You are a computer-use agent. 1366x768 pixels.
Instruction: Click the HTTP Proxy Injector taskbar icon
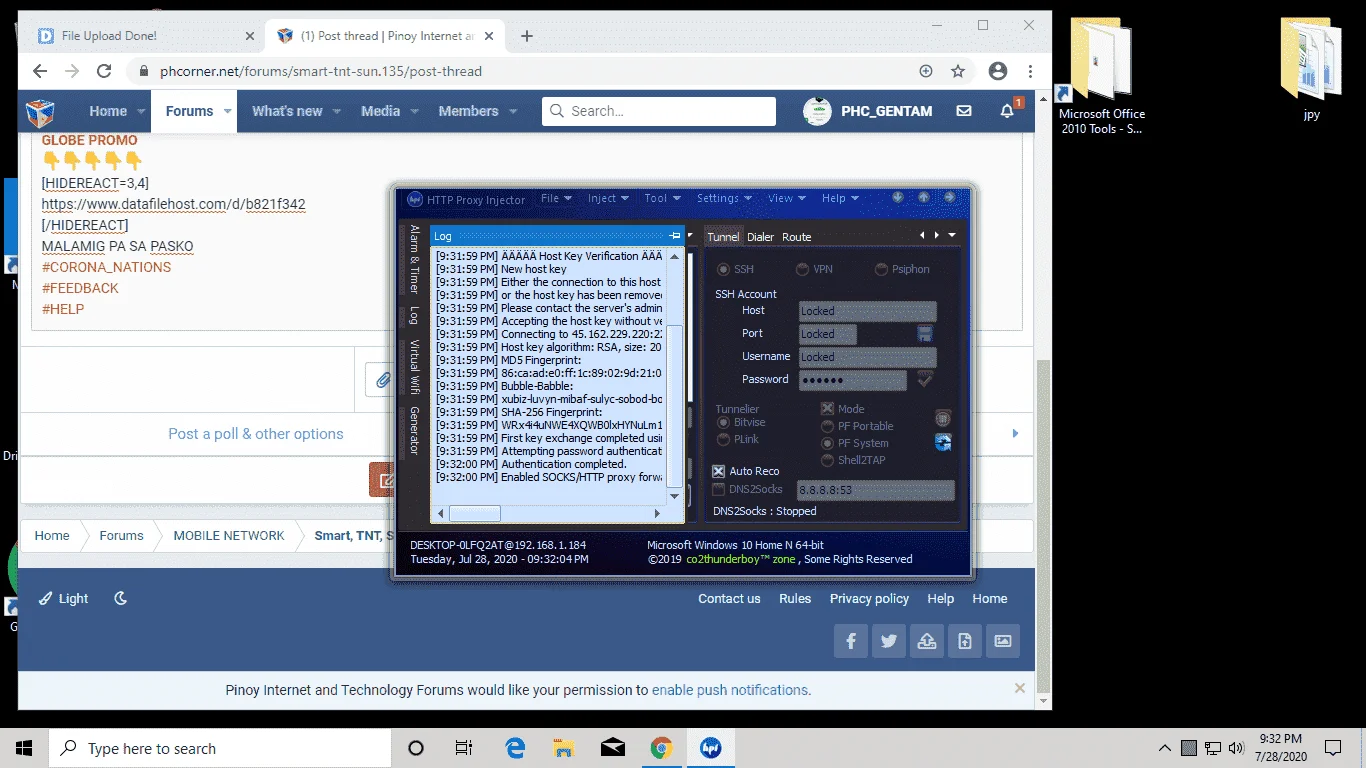(x=711, y=748)
